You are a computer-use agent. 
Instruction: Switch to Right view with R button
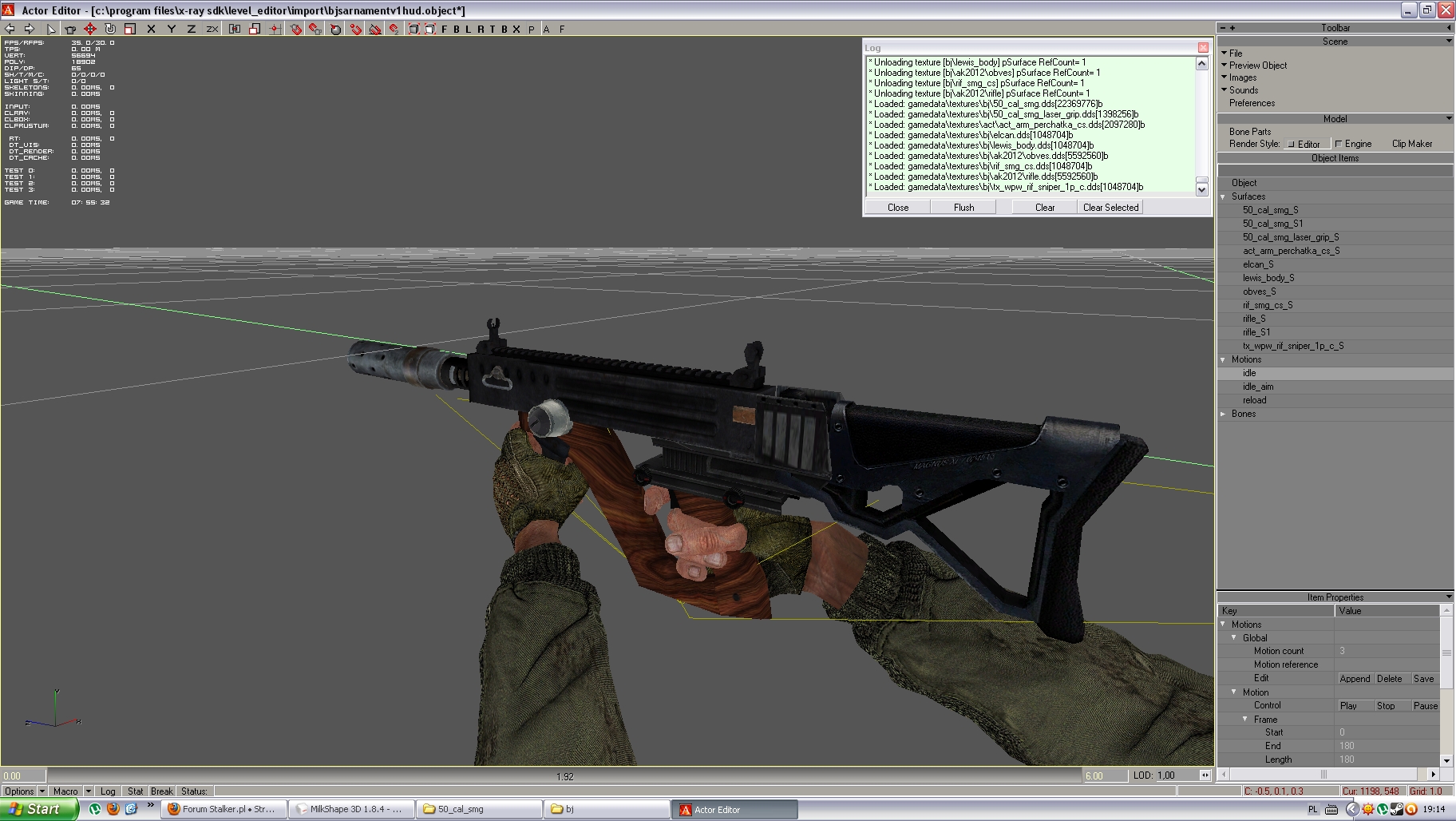[x=481, y=29]
